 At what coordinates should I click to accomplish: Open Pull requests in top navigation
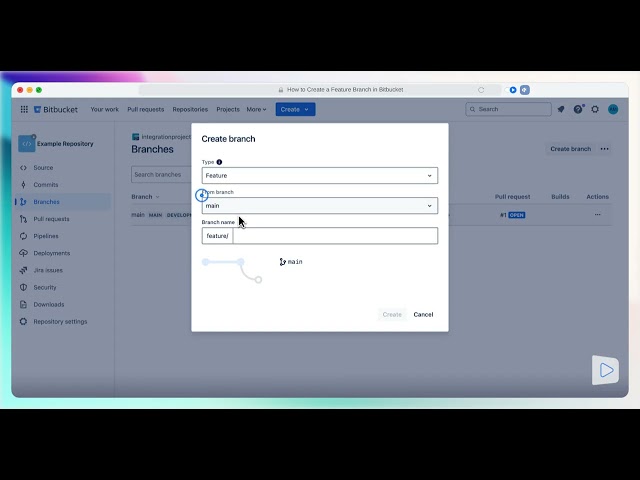coord(146,109)
